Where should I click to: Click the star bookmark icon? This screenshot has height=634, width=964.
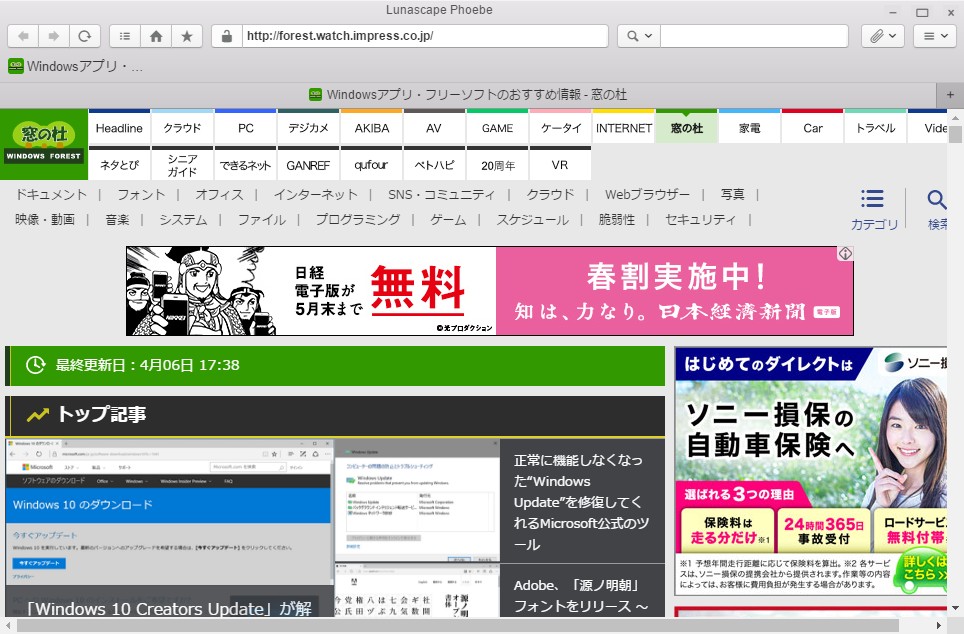click(187, 36)
